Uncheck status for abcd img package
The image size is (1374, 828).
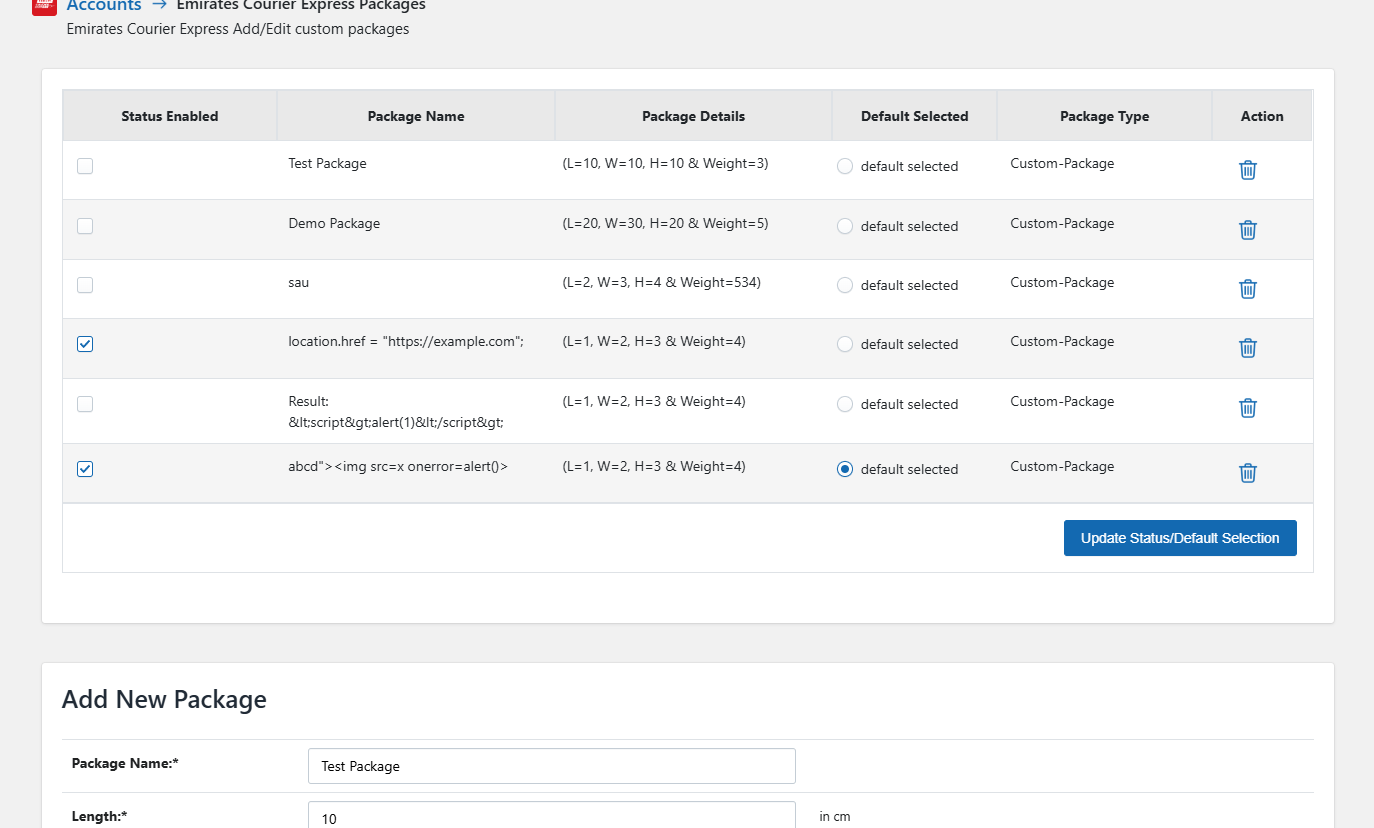pos(85,469)
